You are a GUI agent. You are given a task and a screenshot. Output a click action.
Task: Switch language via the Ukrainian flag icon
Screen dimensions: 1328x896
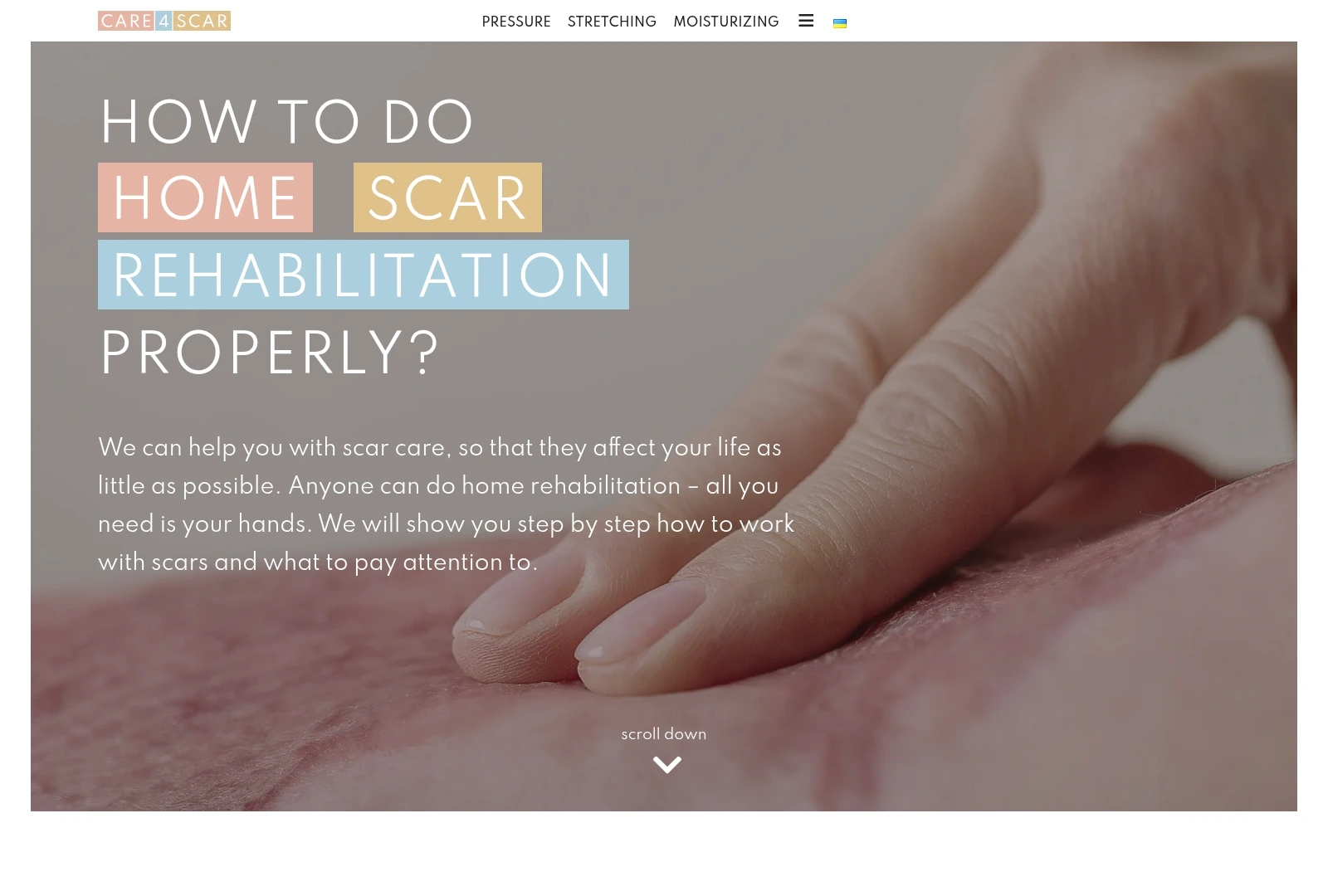coord(840,23)
